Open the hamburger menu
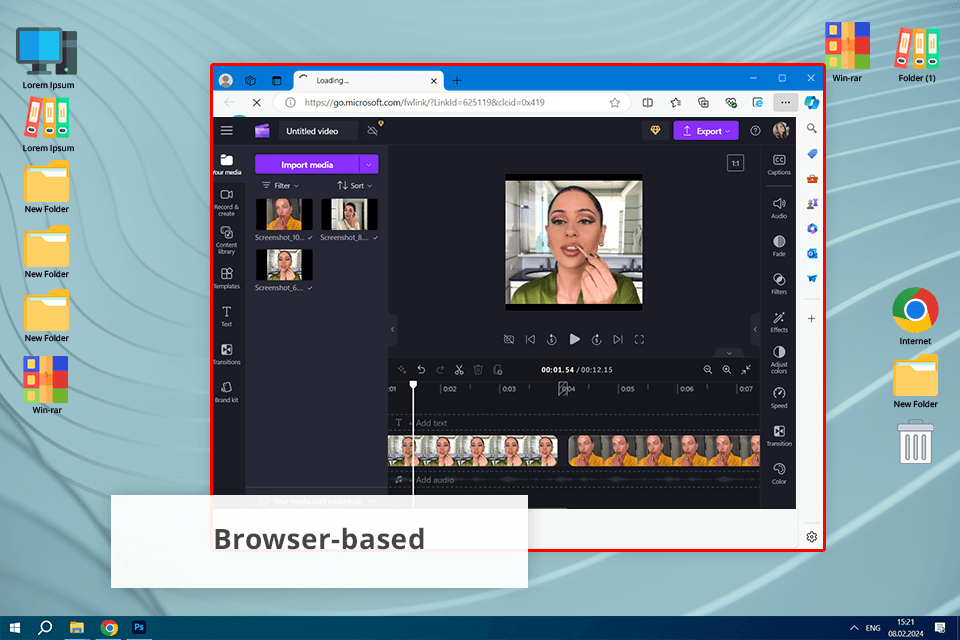 tap(227, 130)
